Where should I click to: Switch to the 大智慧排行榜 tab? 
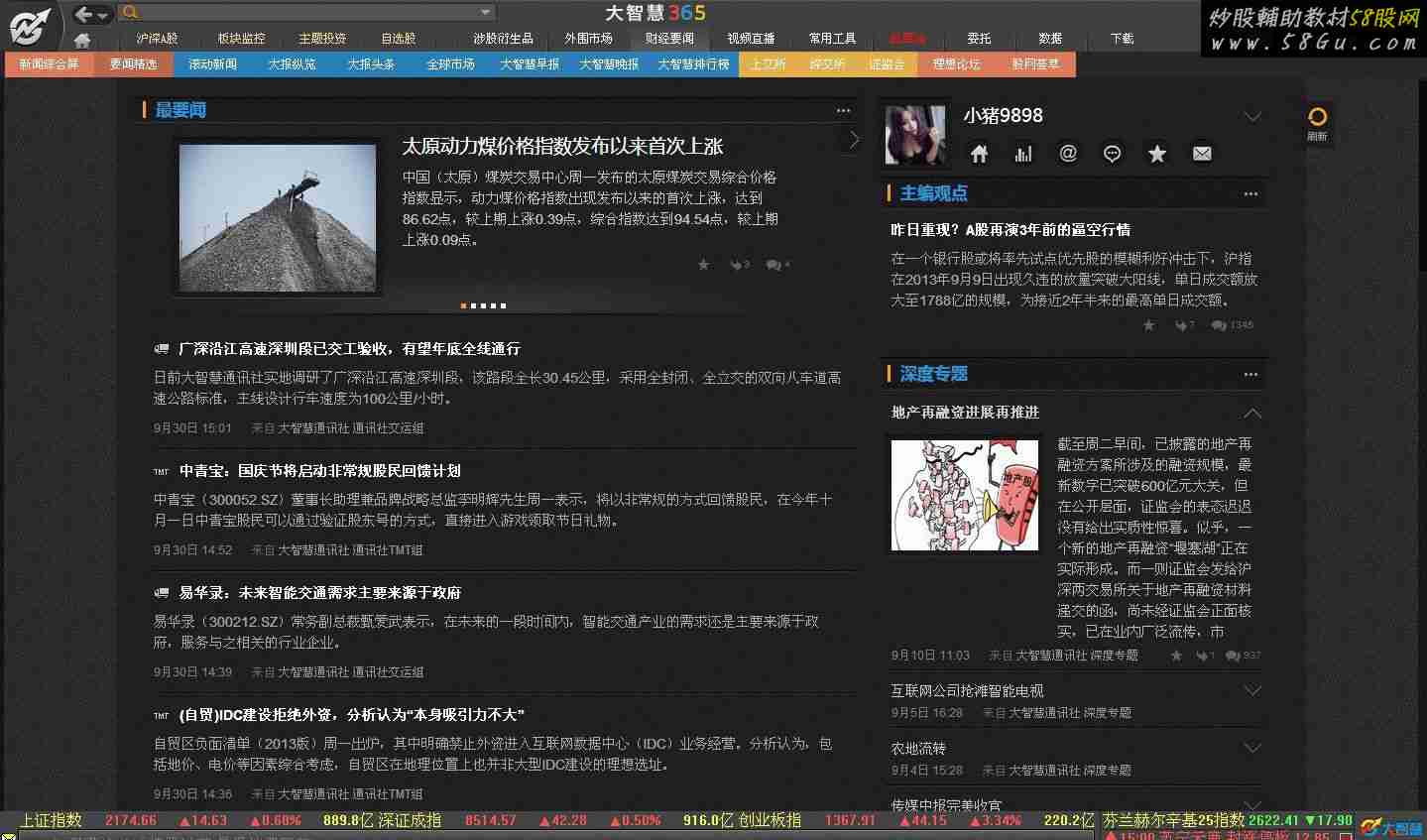[693, 64]
